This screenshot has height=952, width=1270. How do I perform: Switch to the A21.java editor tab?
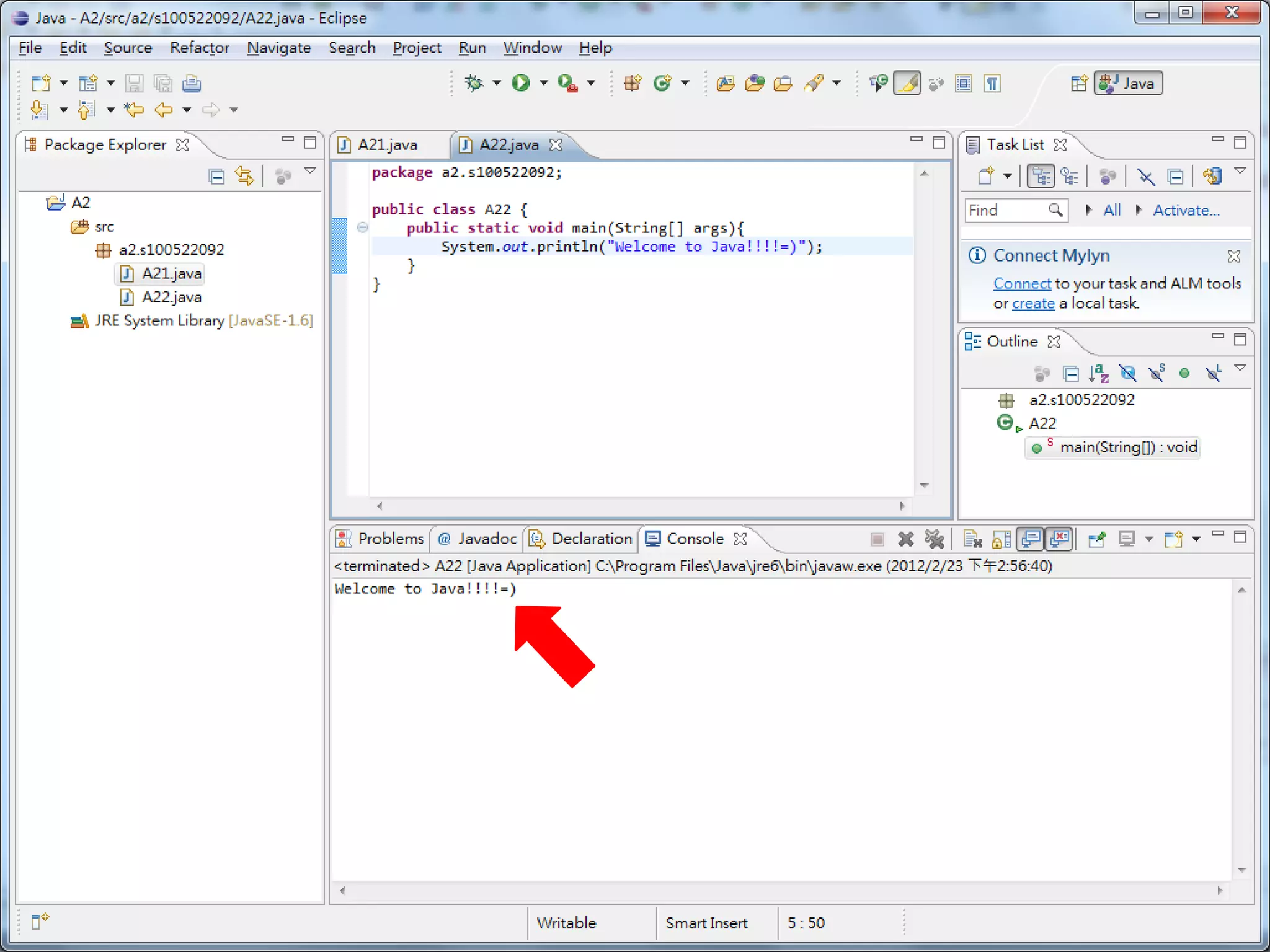[x=387, y=144]
